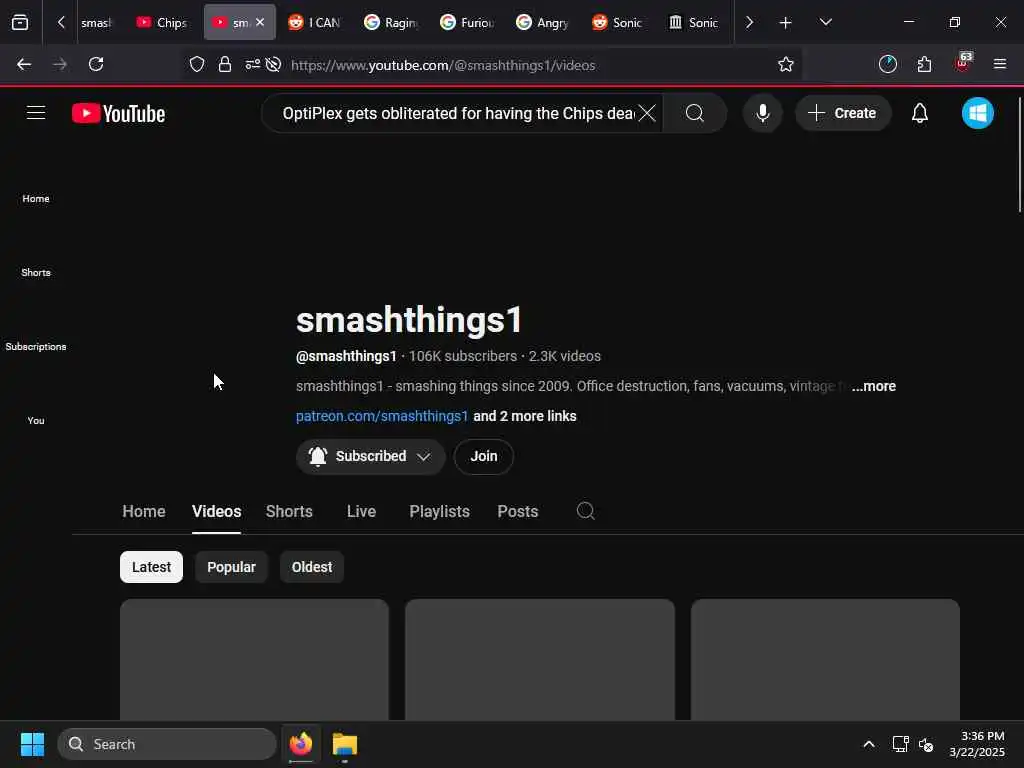Screen dimensions: 1024x768
Task: Switch to the 'I CAN' Reddit tab
Action: coord(315,22)
